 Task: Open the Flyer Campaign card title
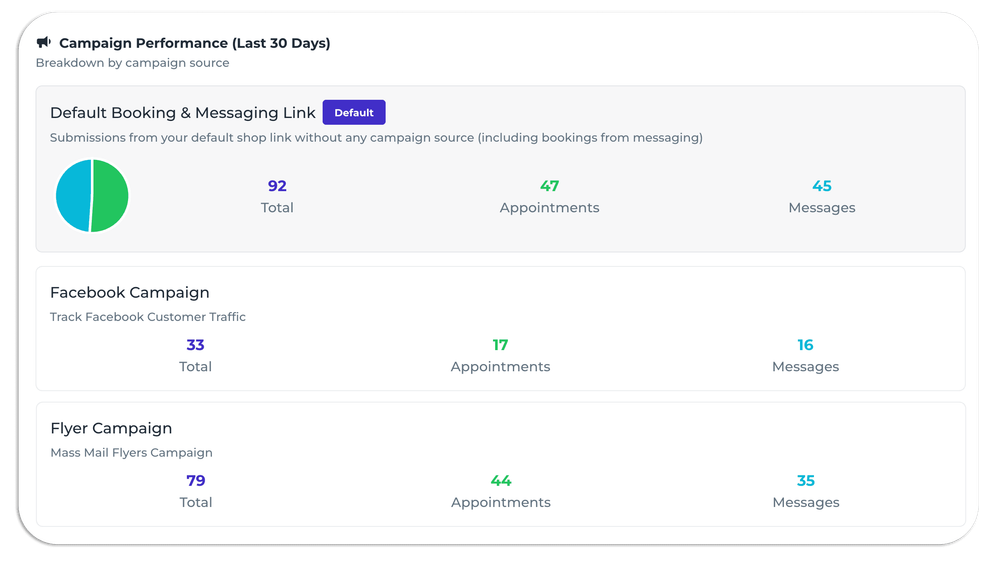[x=111, y=428]
